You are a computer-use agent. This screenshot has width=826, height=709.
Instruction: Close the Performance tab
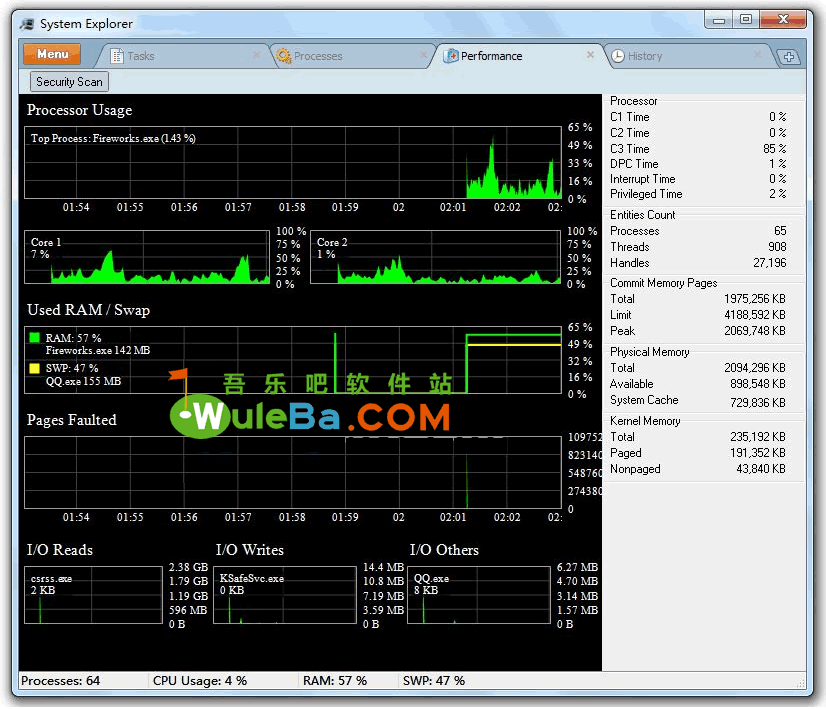[590, 55]
